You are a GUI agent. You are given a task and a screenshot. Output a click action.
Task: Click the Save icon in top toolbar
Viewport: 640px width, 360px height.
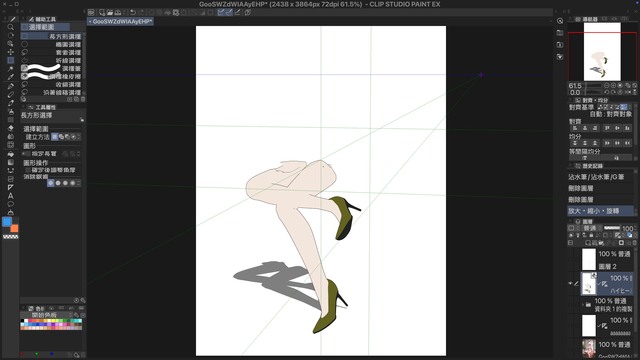(118, 13)
